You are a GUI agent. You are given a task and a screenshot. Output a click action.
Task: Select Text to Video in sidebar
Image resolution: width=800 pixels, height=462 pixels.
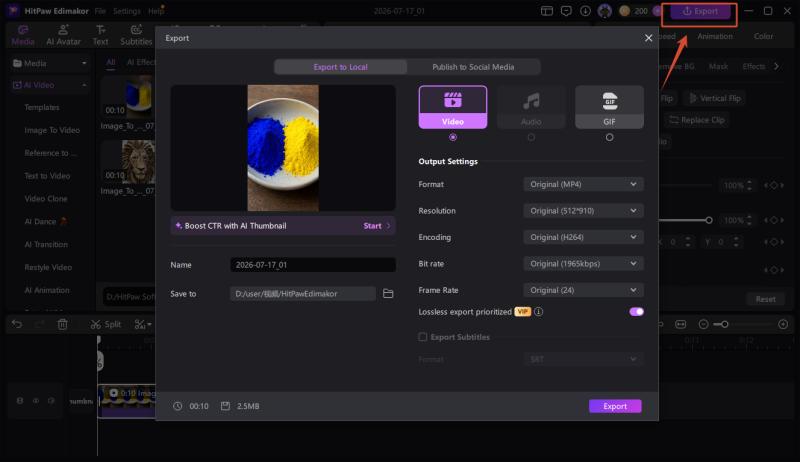coord(47,176)
